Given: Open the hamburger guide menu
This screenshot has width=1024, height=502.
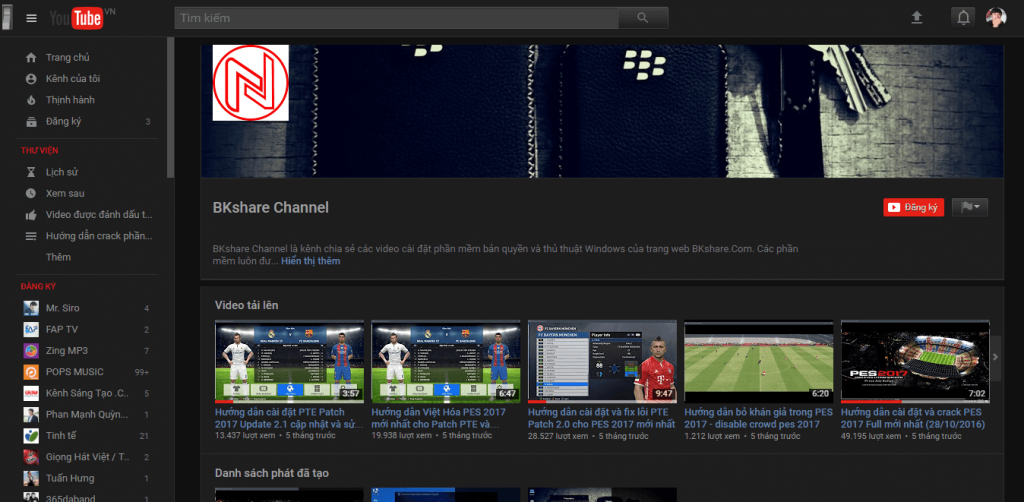Looking at the screenshot, I should click(31, 18).
